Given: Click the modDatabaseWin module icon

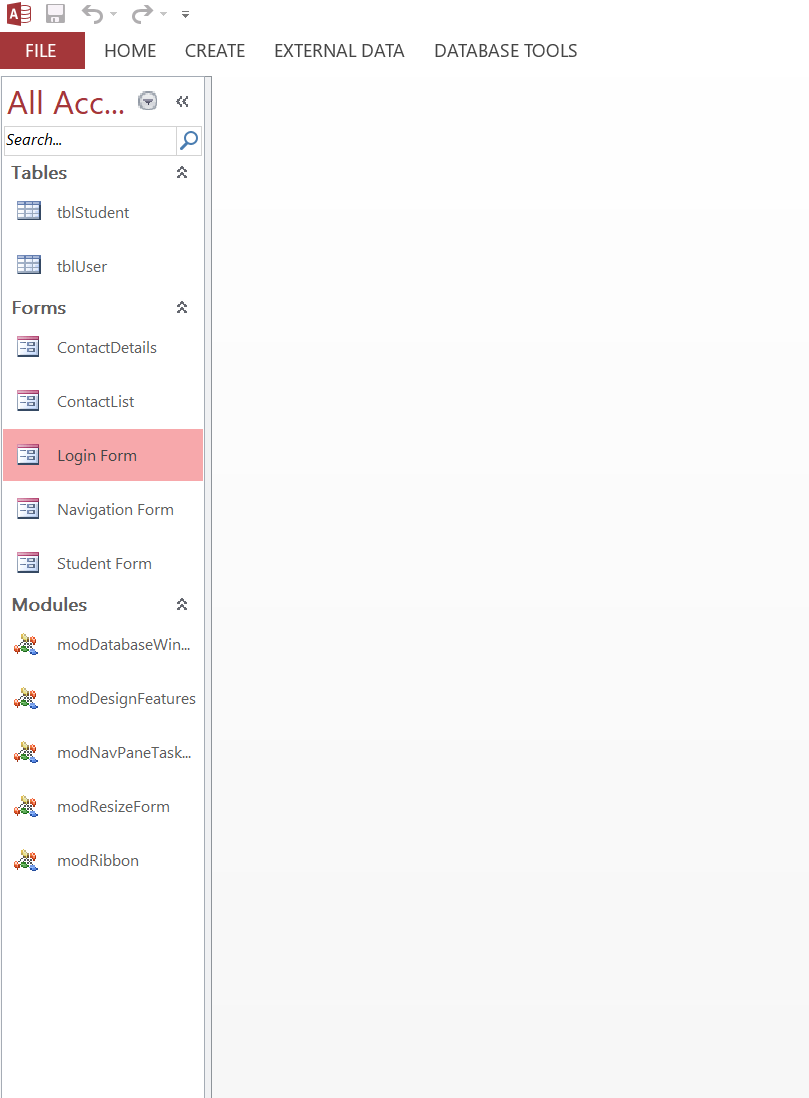Looking at the screenshot, I should point(26,644).
